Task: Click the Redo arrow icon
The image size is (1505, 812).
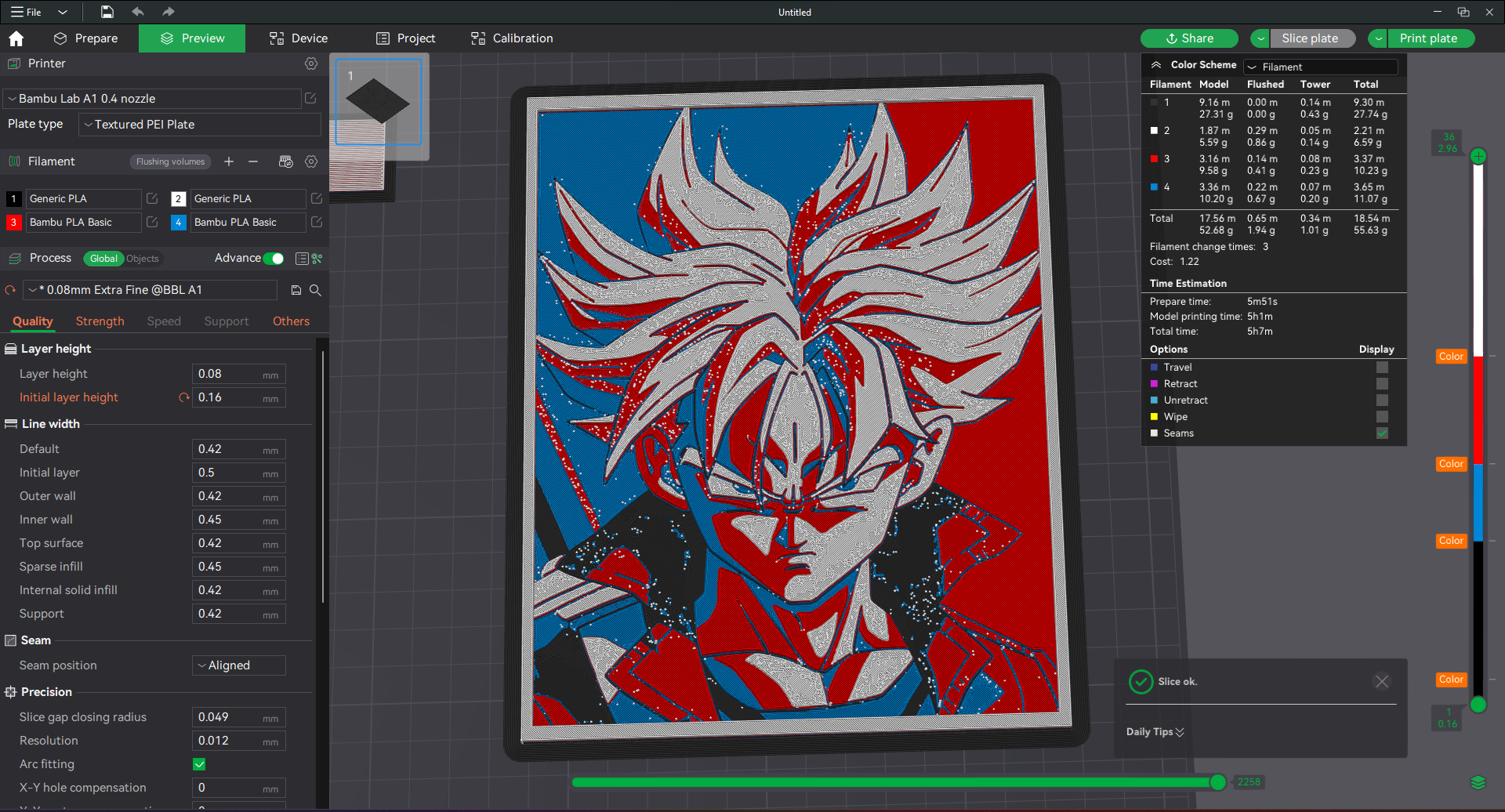Action: click(168, 12)
